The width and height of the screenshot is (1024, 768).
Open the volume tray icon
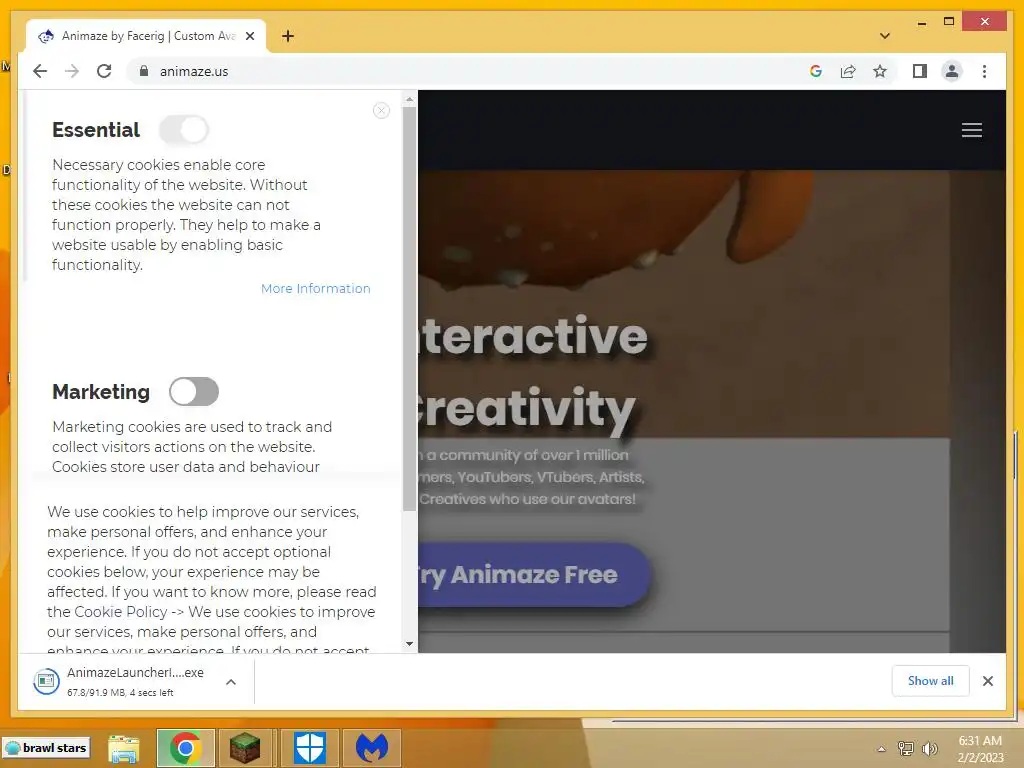click(x=929, y=749)
